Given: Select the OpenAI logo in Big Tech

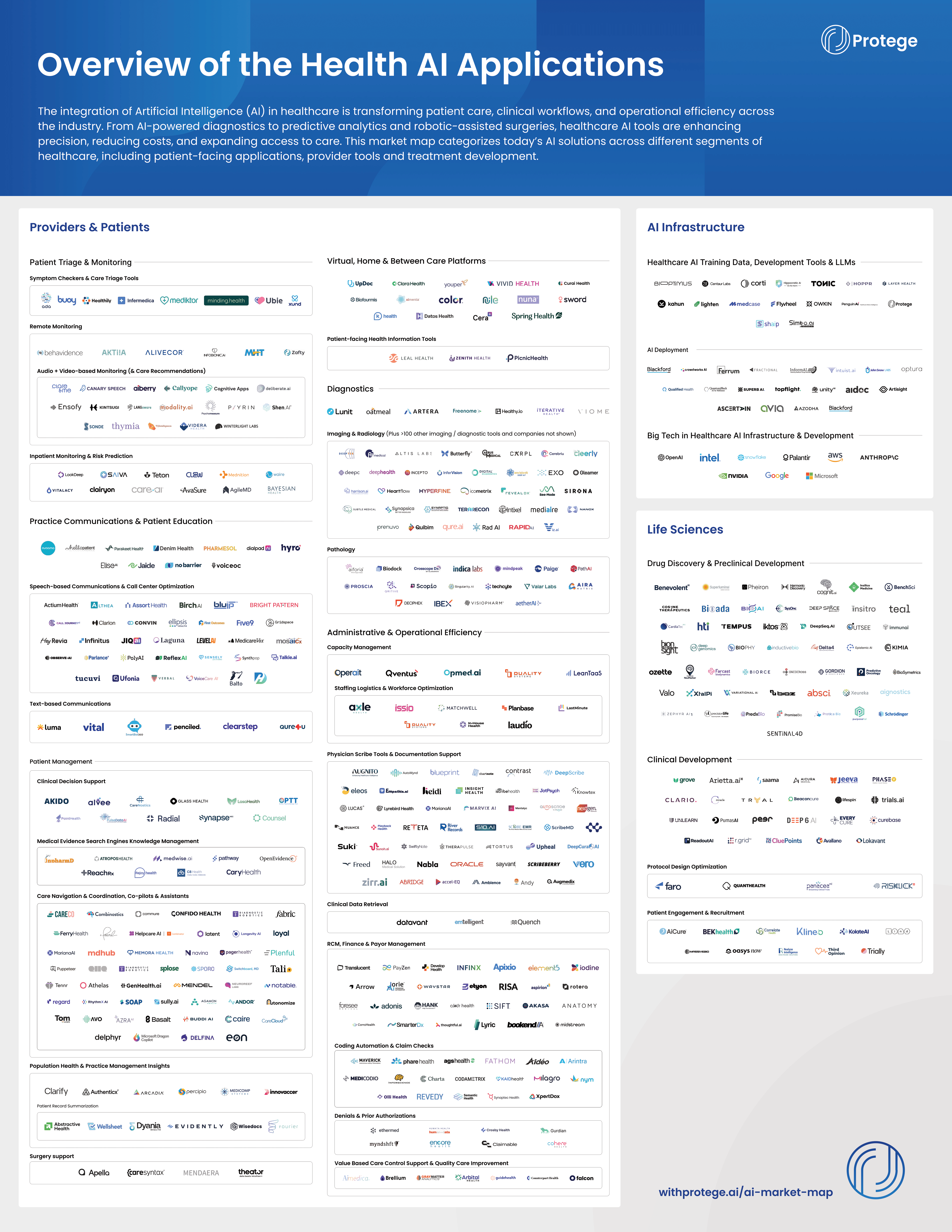Looking at the screenshot, I should [670, 458].
